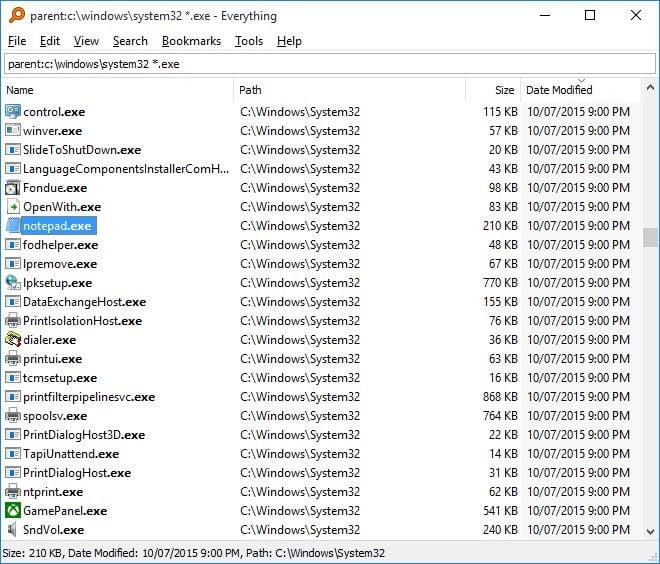
Task: Click the printfilterpipelinesvc.exe file icon
Action: pos(13,396)
